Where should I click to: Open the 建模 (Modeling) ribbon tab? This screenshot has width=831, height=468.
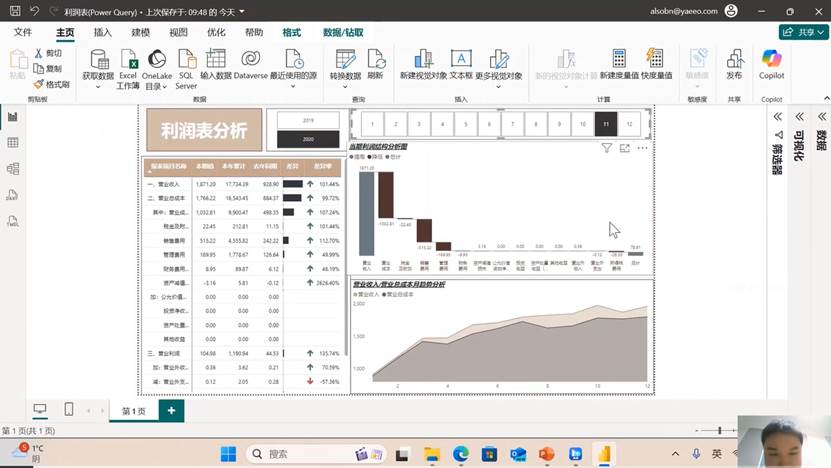141,32
